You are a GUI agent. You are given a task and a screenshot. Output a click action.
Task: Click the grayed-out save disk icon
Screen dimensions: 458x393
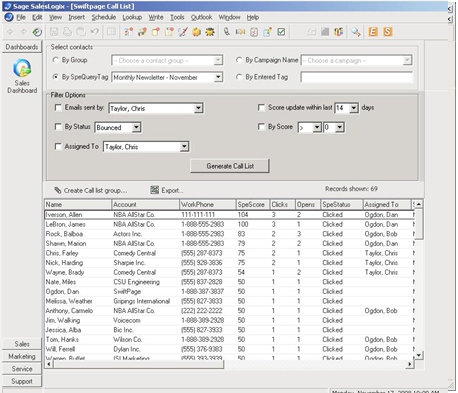click(x=54, y=32)
